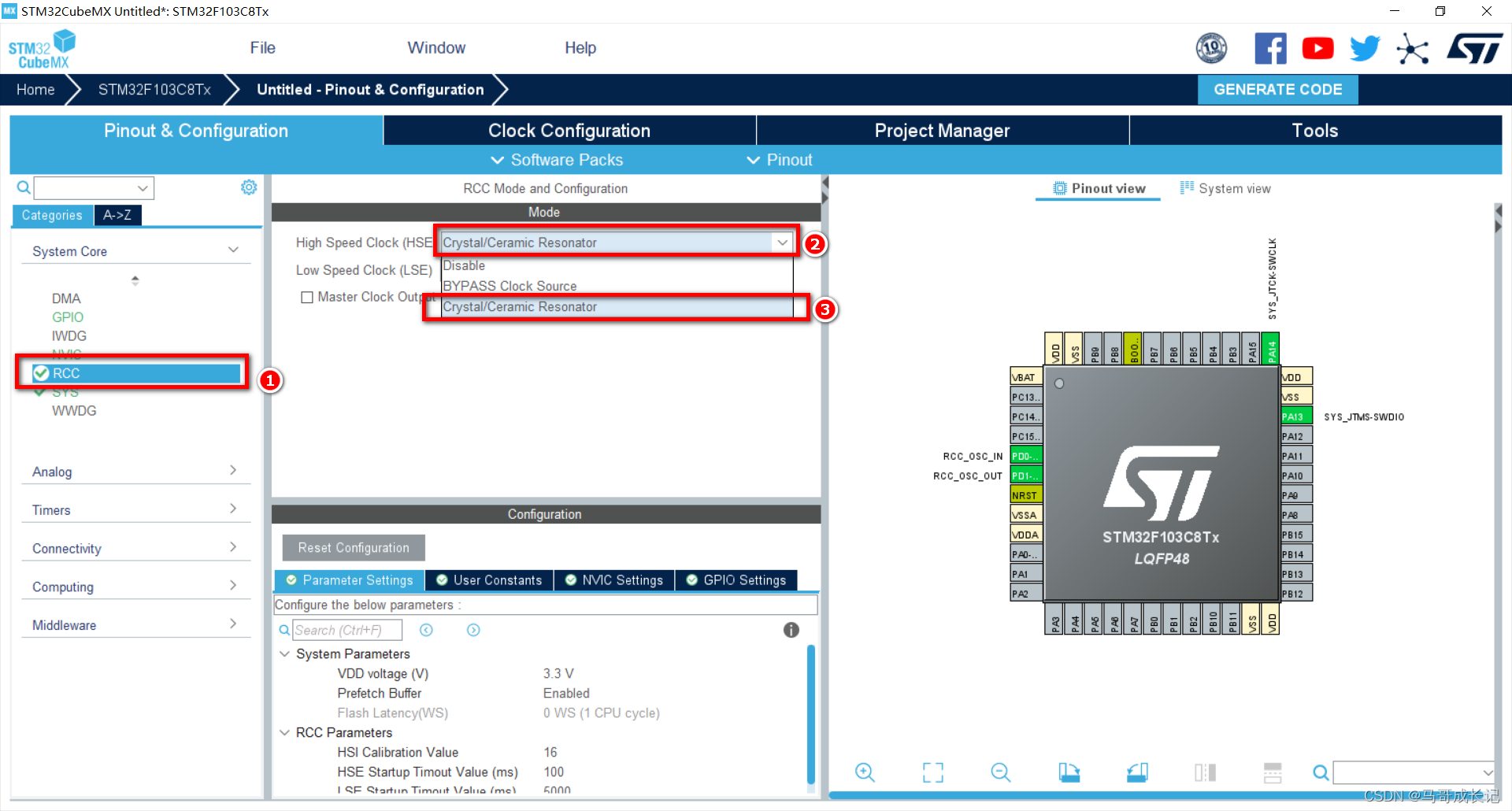Open the Pinout dropdown menu

point(780,160)
